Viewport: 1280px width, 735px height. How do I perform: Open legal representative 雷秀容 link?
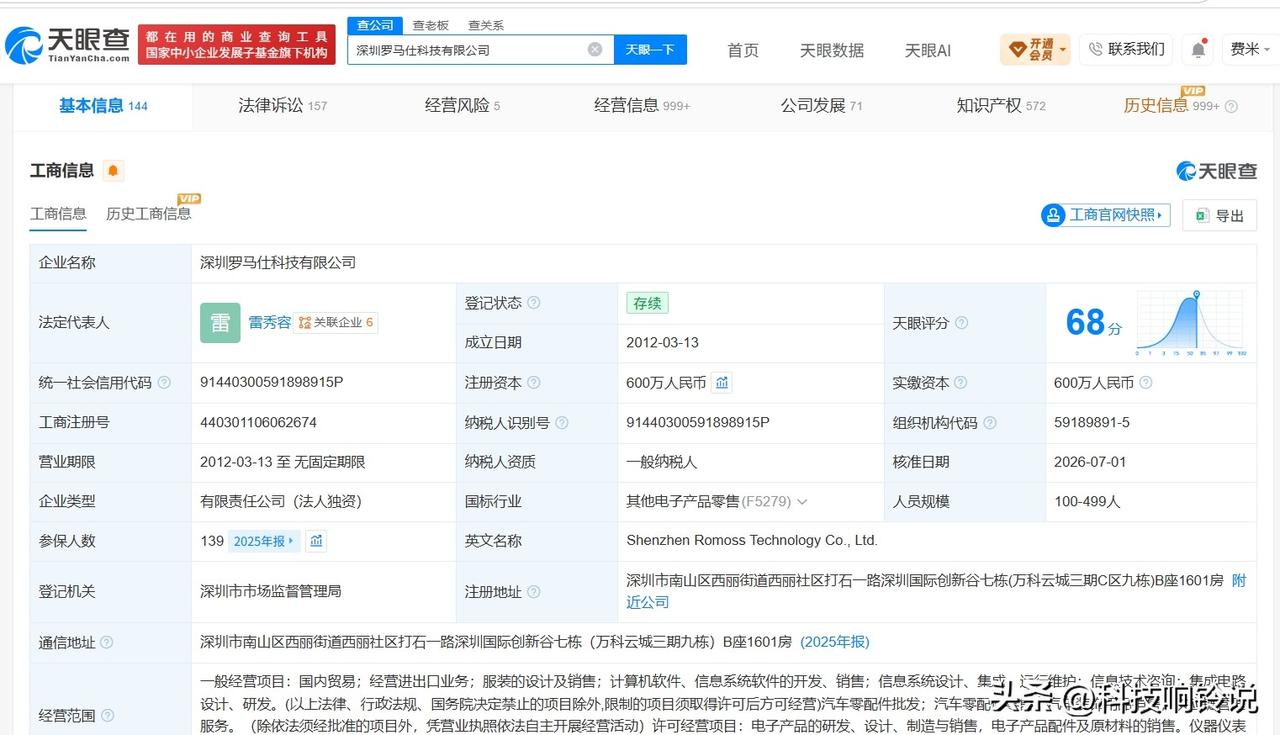coord(270,322)
